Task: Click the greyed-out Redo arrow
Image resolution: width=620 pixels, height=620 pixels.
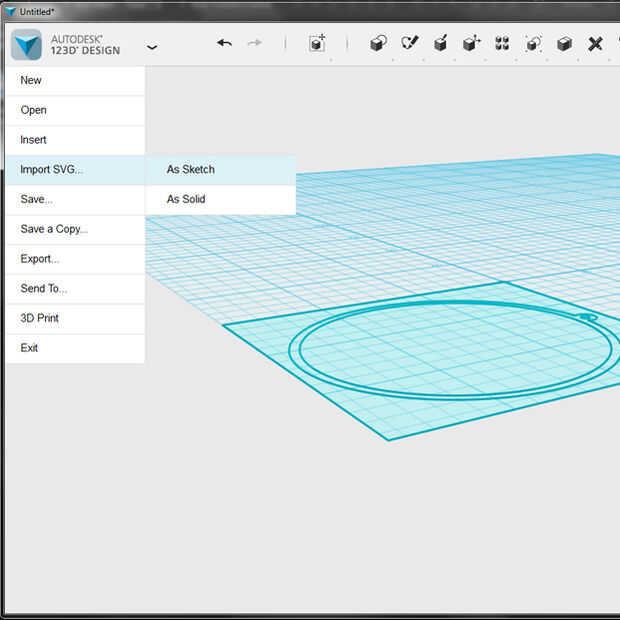Action: point(254,43)
